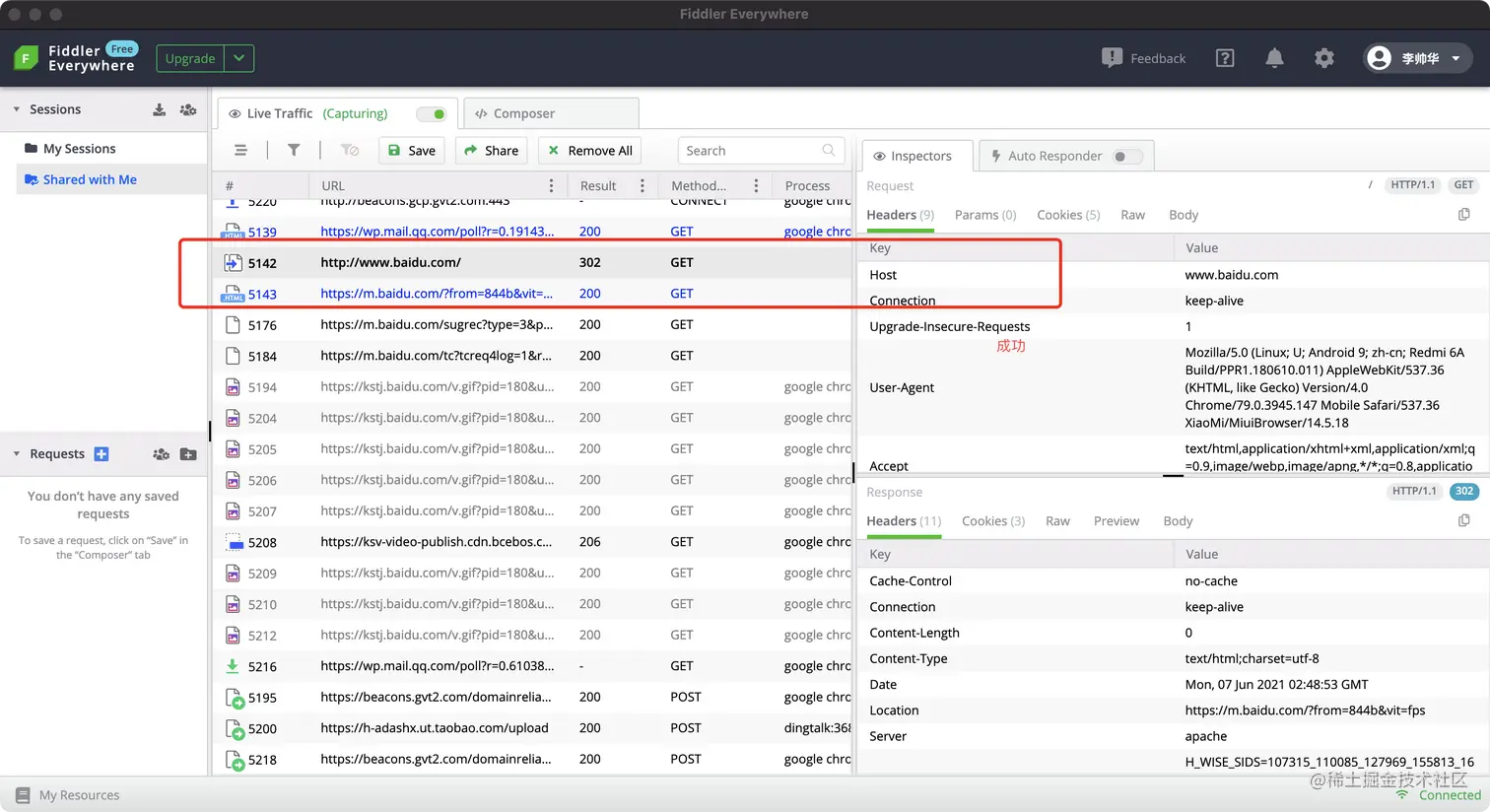Select the Upgrade-Insecure-Requests header row
Screen dimensions: 1490x812
[1174, 326]
